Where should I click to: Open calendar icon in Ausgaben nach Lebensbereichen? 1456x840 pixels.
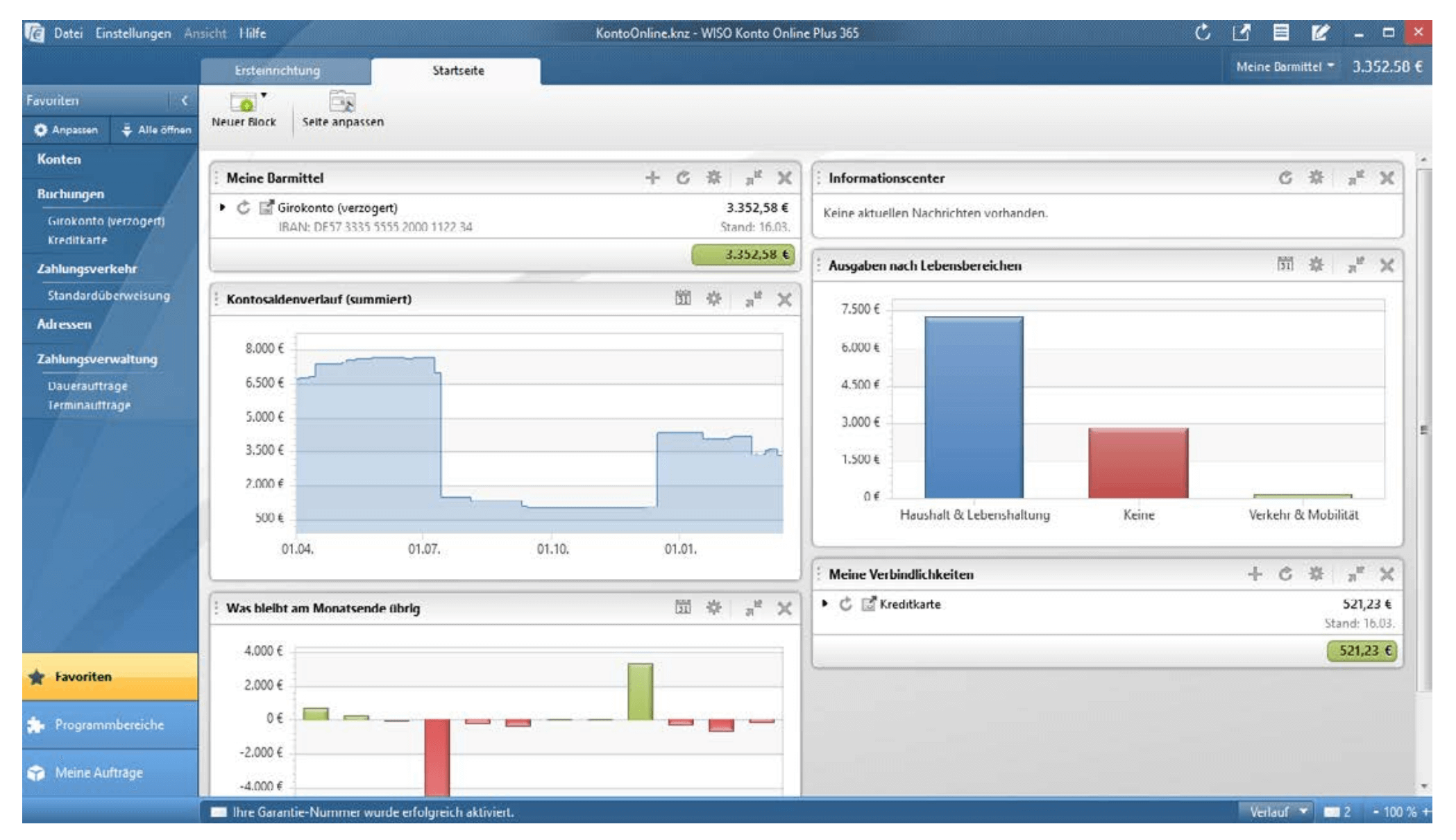1285,265
